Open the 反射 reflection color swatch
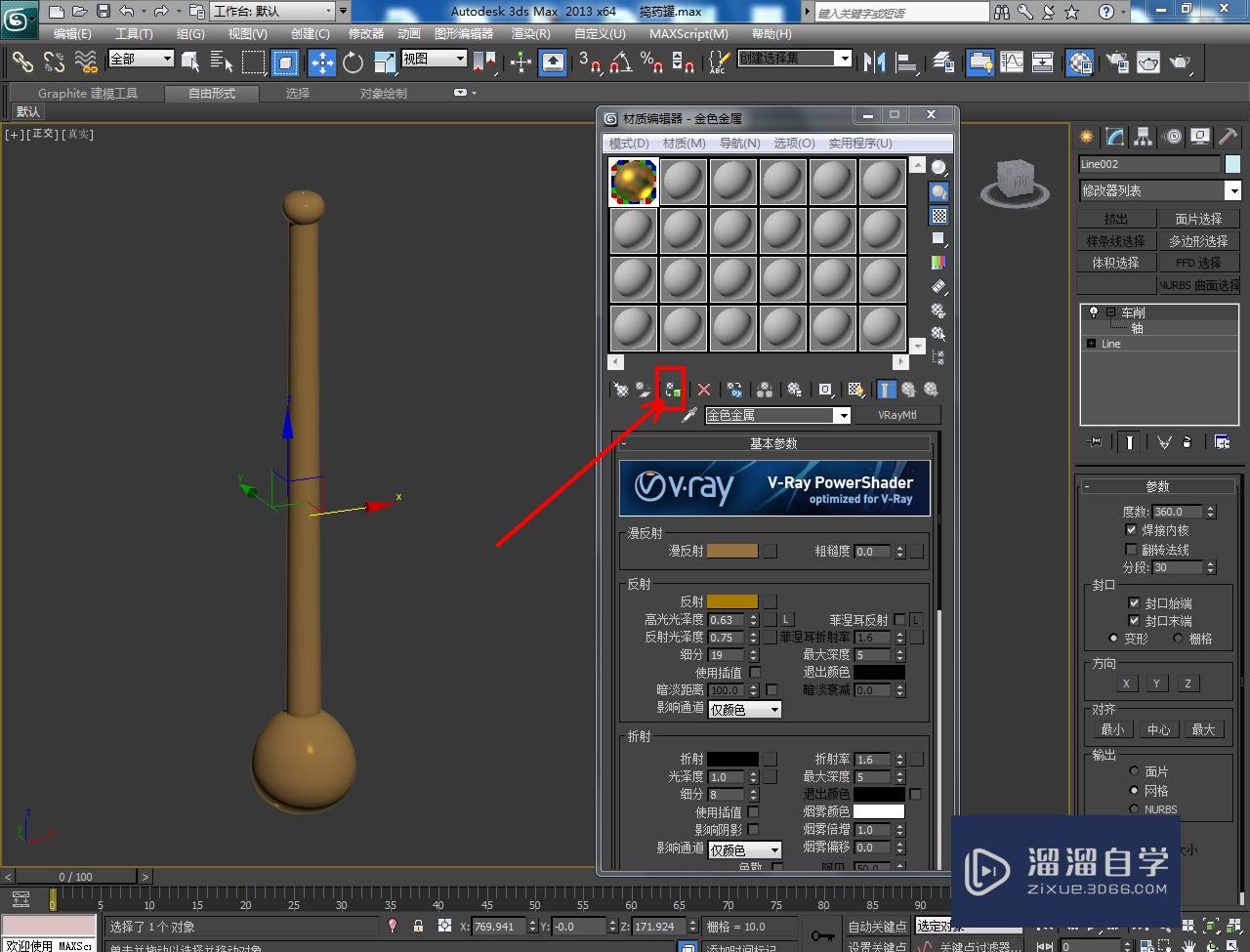 [x=731, y=601]
